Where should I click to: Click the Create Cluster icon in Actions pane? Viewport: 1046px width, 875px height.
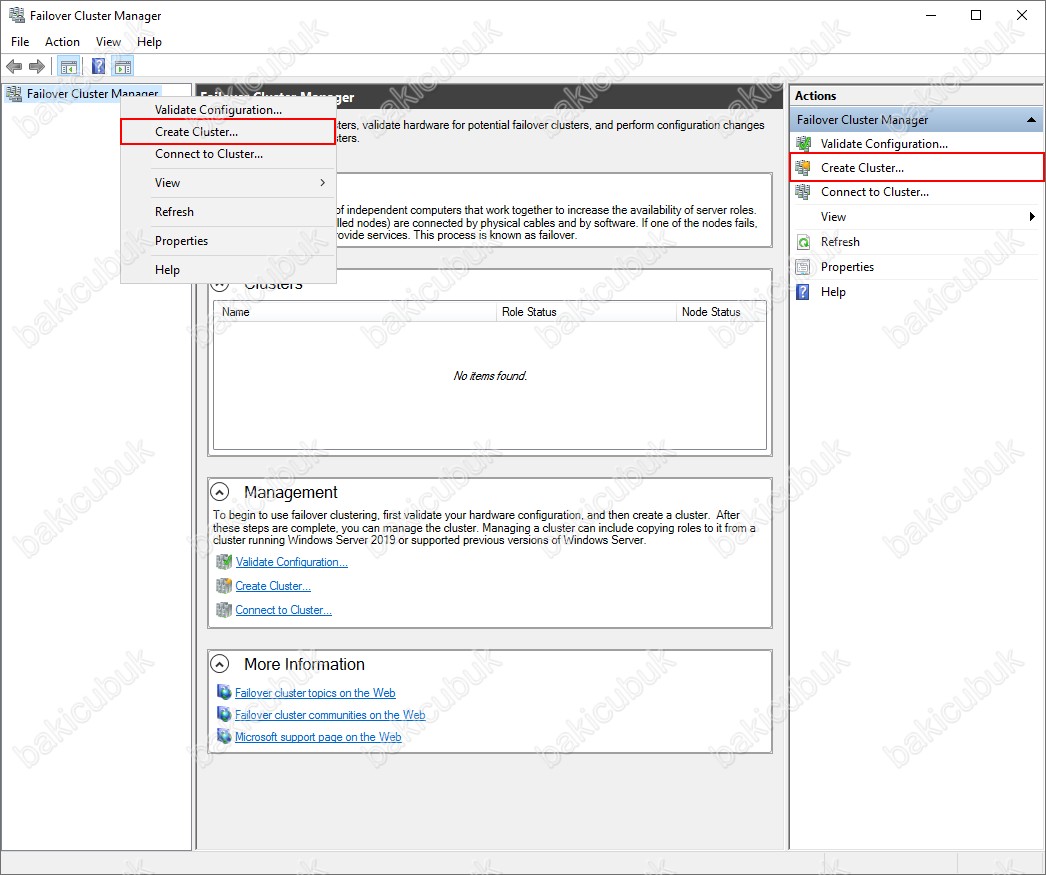[804, 167]
